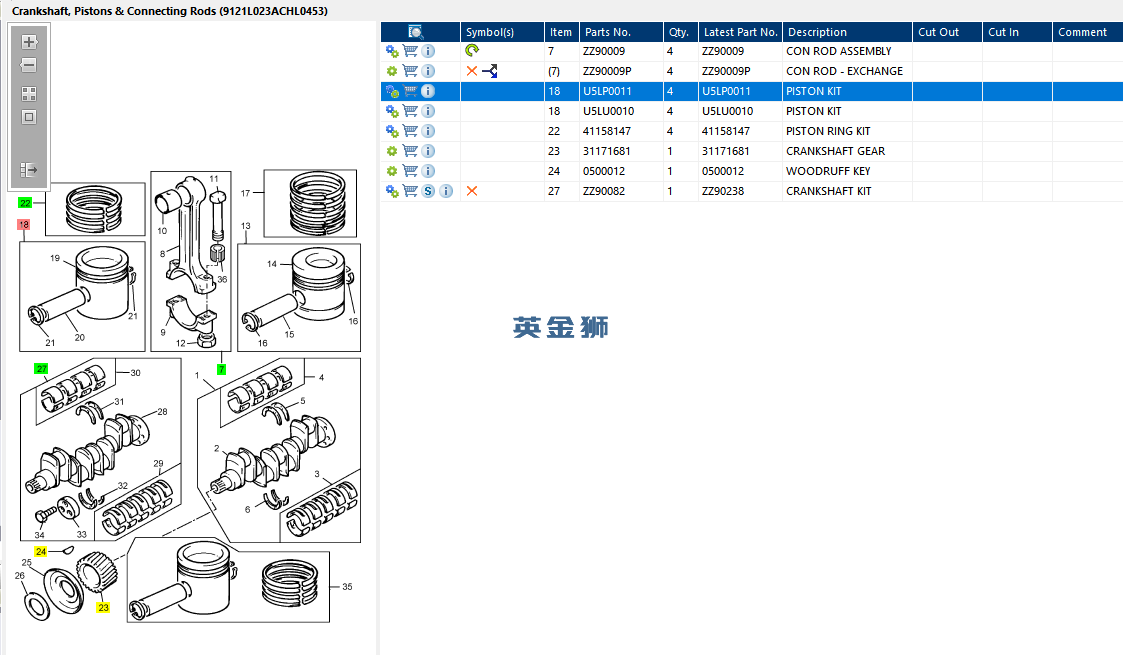Click the ZZ90238 latest part number
Viewport: 1123px width, 655px height.
click(x=723, y=191)
